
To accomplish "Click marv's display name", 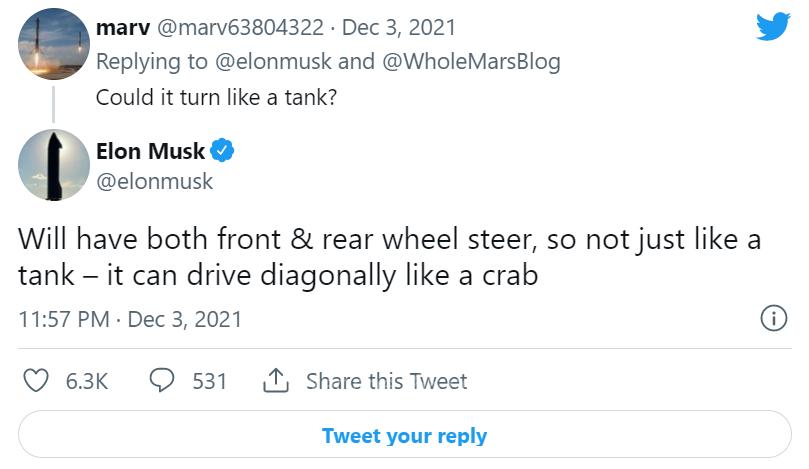I will [122, 24].
